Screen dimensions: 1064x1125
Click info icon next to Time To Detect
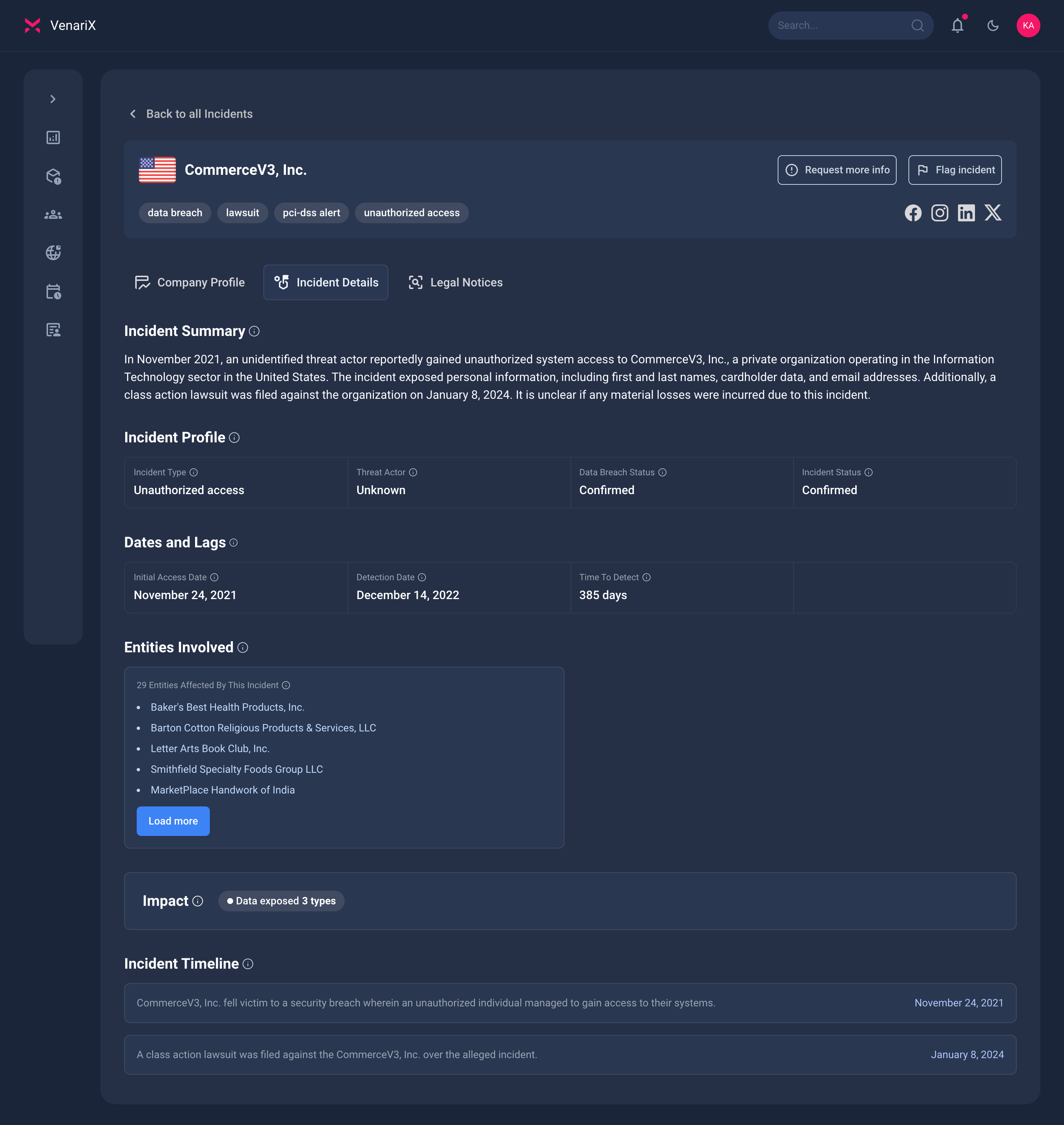[646, 577]
